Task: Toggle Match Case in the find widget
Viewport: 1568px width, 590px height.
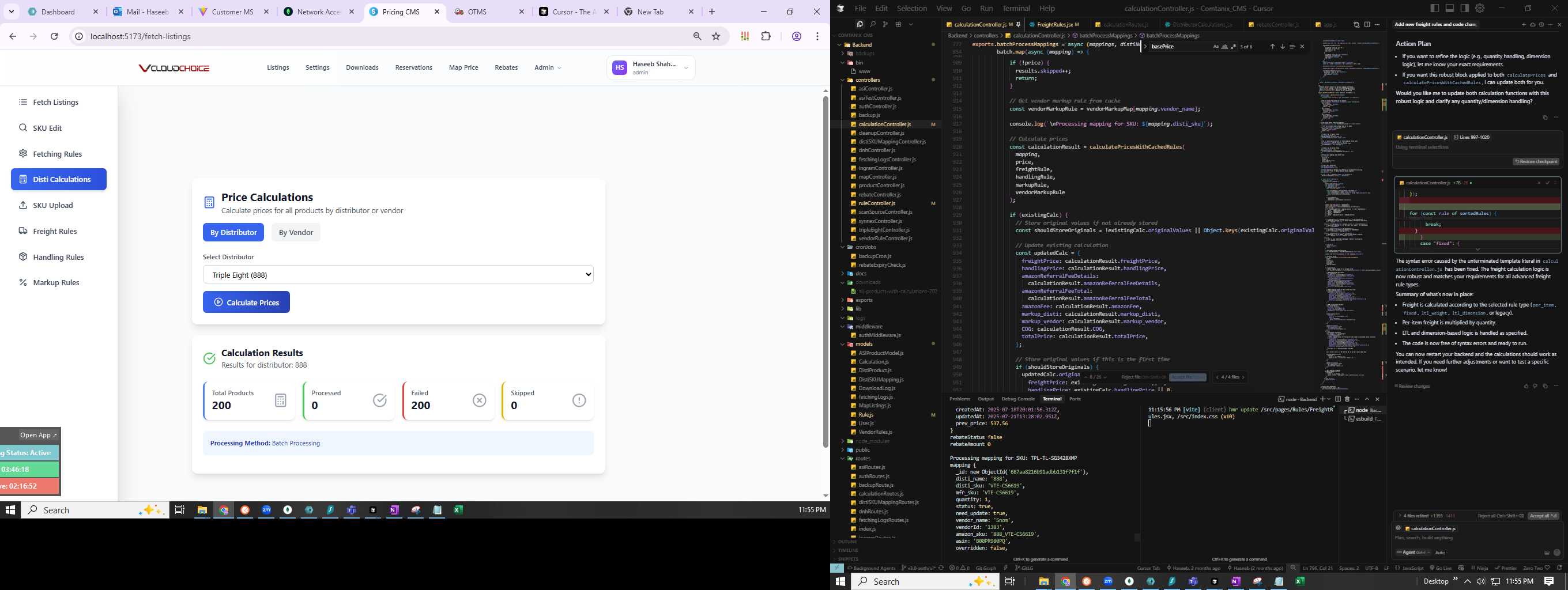Action: (1216, 47)
